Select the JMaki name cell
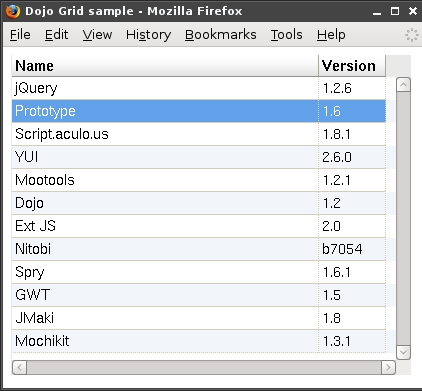 point(165,318)
